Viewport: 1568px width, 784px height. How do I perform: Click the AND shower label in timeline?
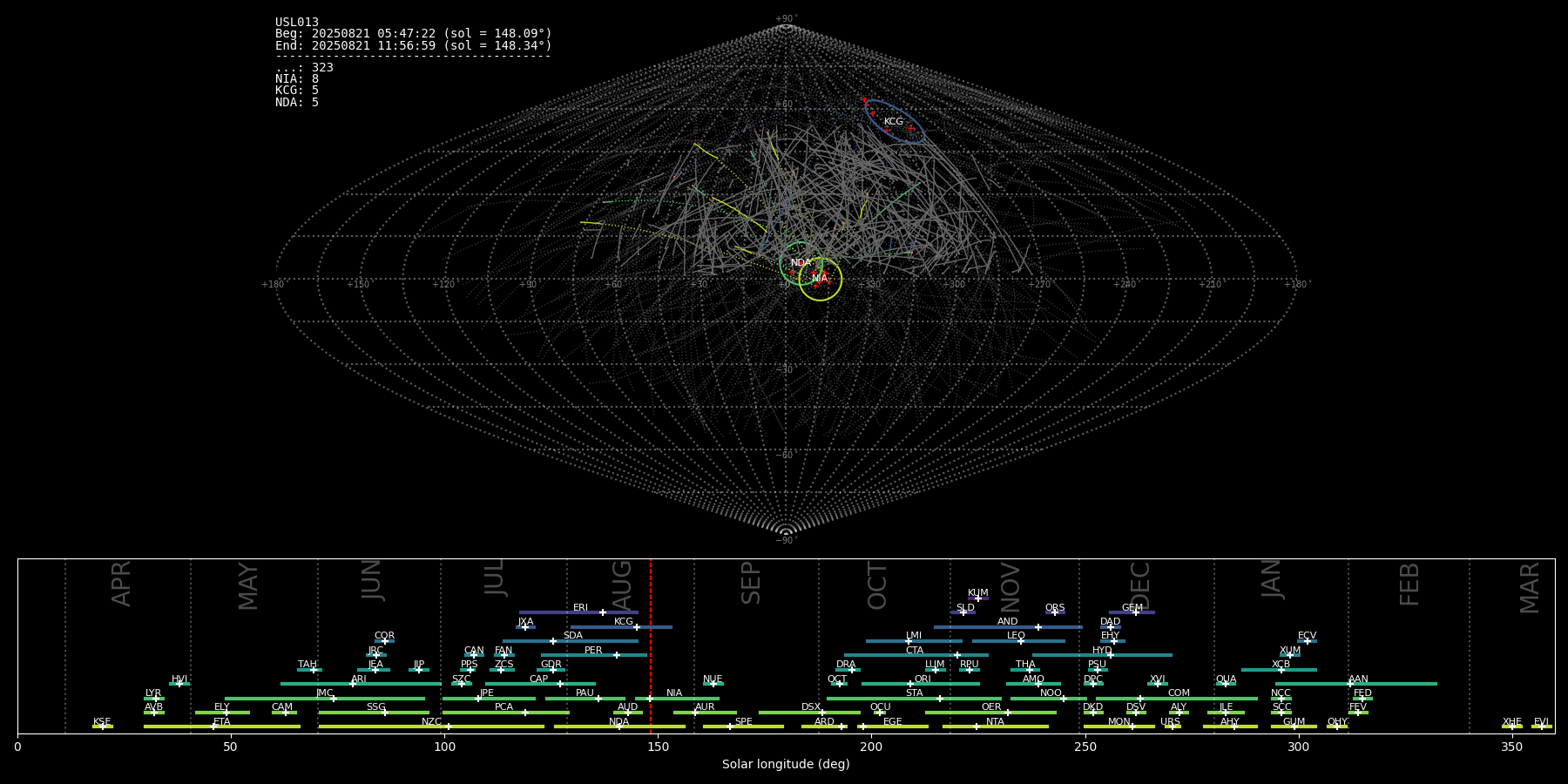point(1008,622)
